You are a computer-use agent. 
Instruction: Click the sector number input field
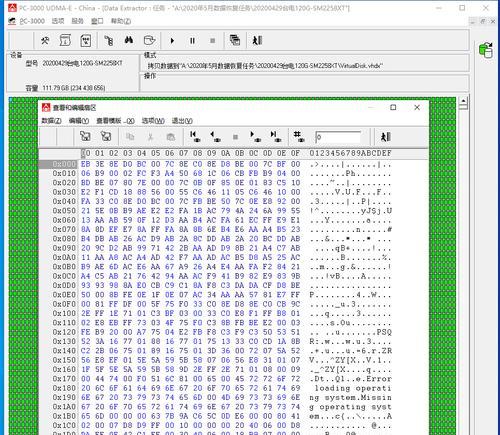click(338, 137)
